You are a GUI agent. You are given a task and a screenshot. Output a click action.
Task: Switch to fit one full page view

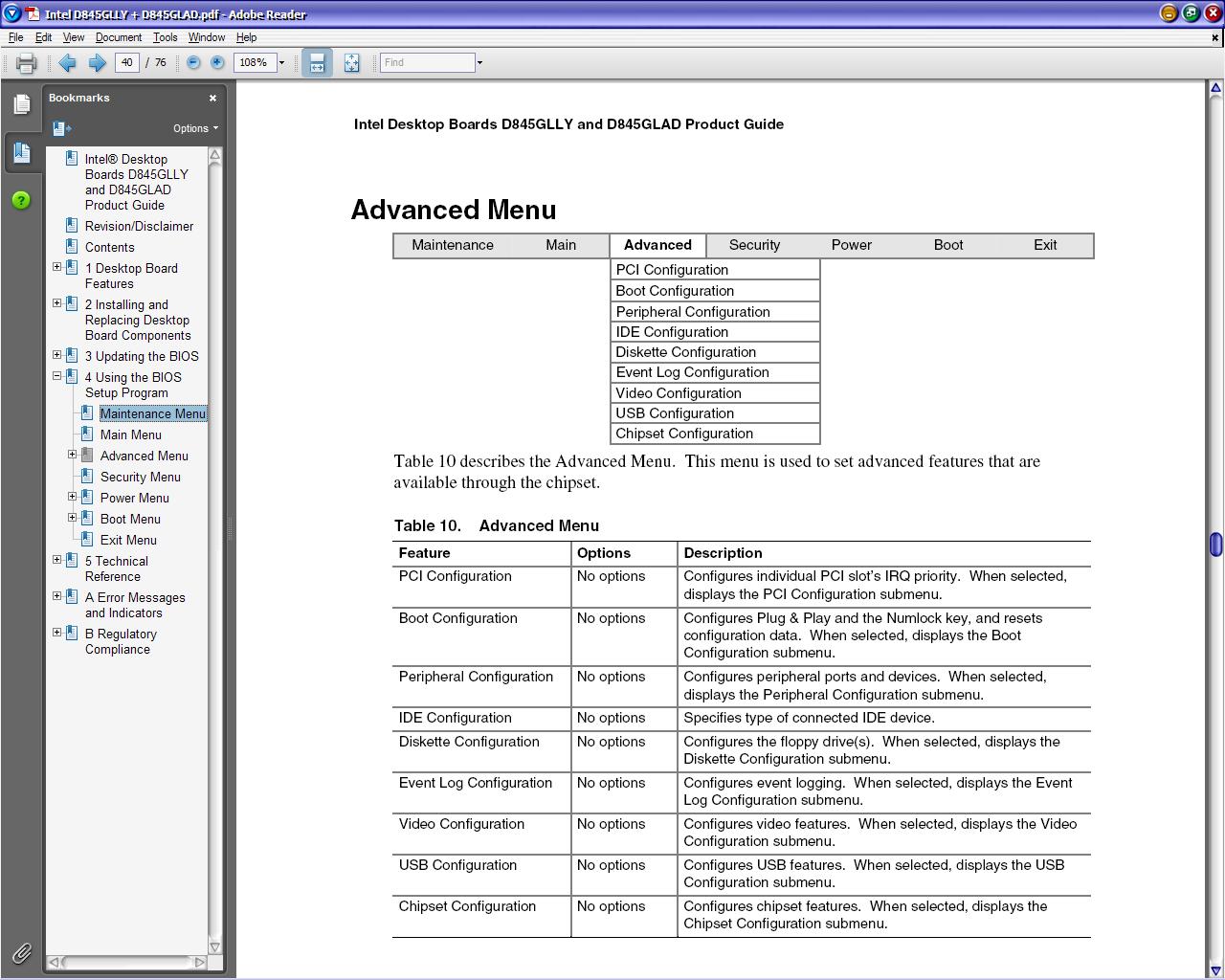click(x=351, y=63)
